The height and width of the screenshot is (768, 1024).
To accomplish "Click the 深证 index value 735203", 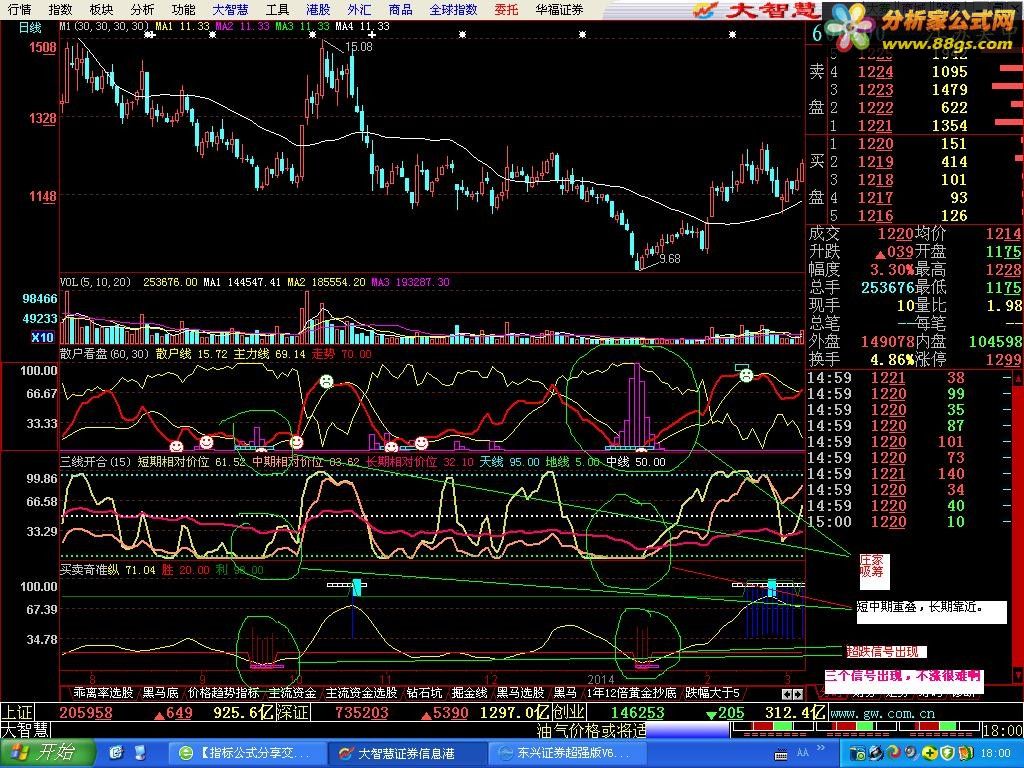I will 361,712.
